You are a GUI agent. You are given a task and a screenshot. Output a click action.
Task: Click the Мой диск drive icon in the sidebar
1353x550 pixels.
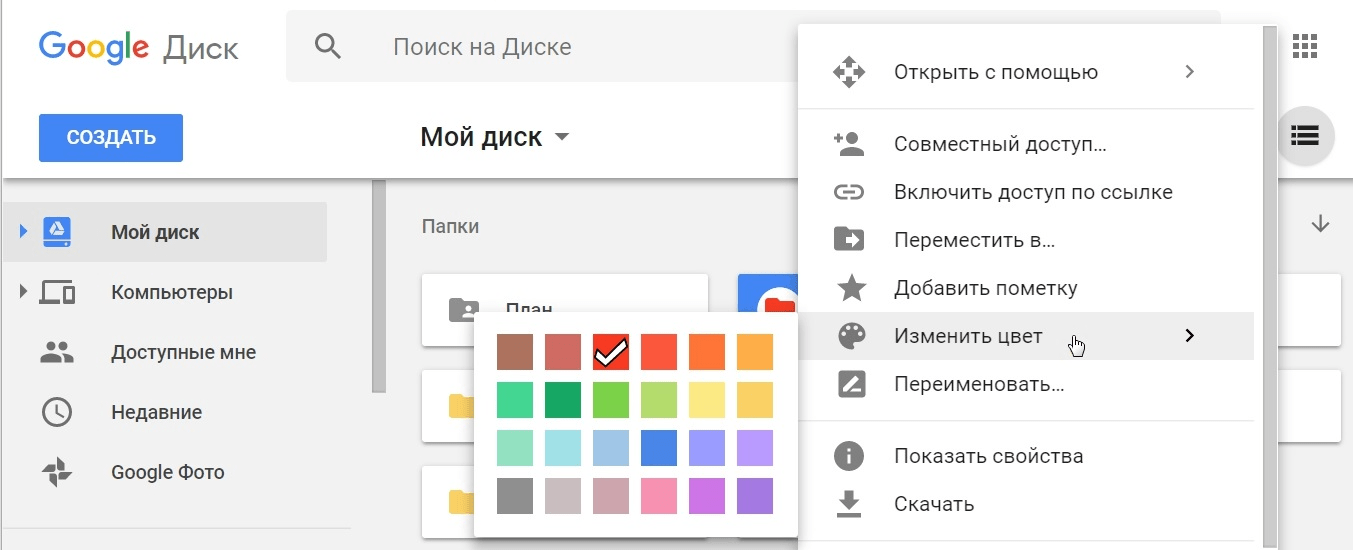[57, 232]
